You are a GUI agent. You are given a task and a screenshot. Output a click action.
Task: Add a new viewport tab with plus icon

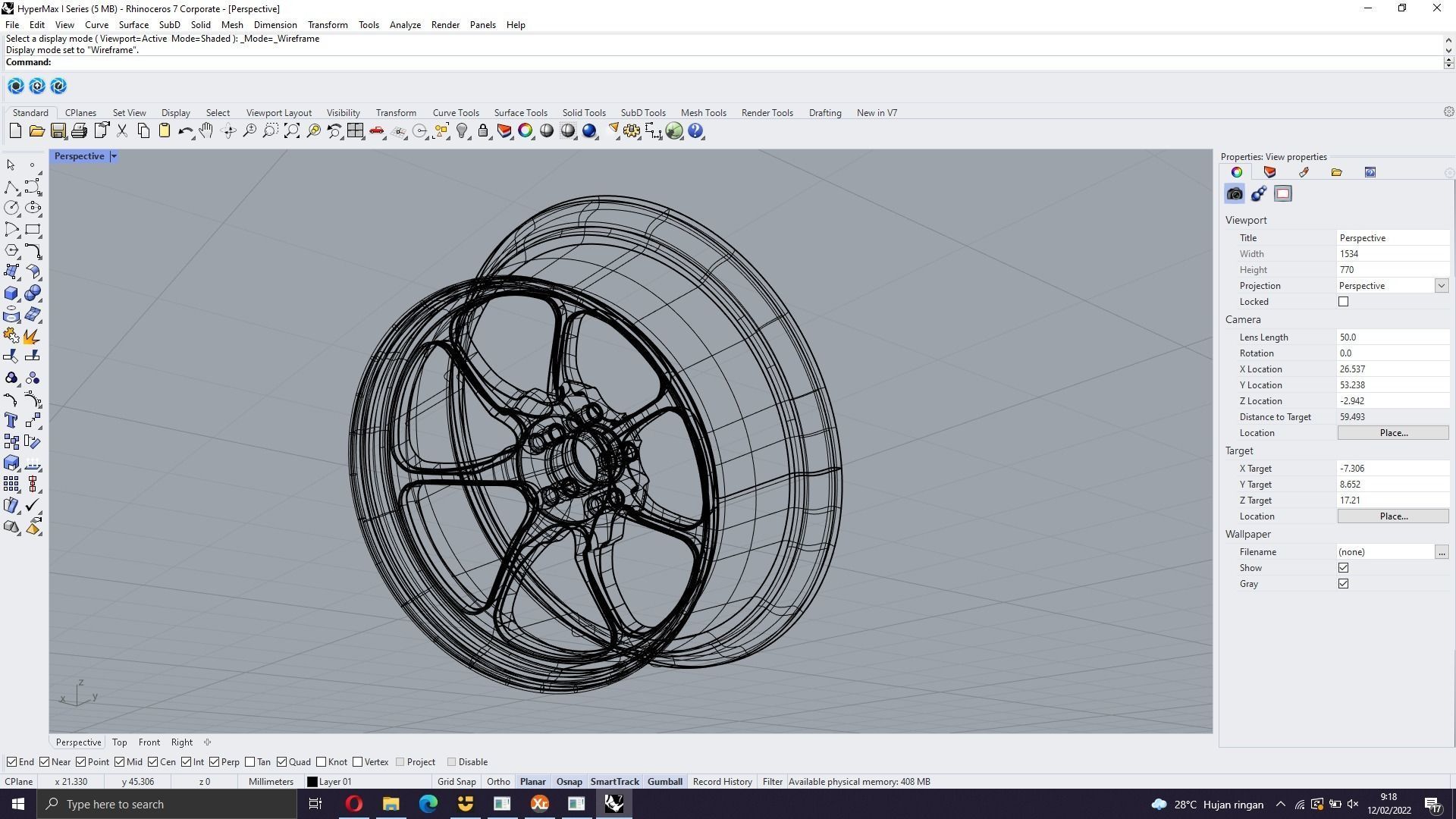click(207, 742)
